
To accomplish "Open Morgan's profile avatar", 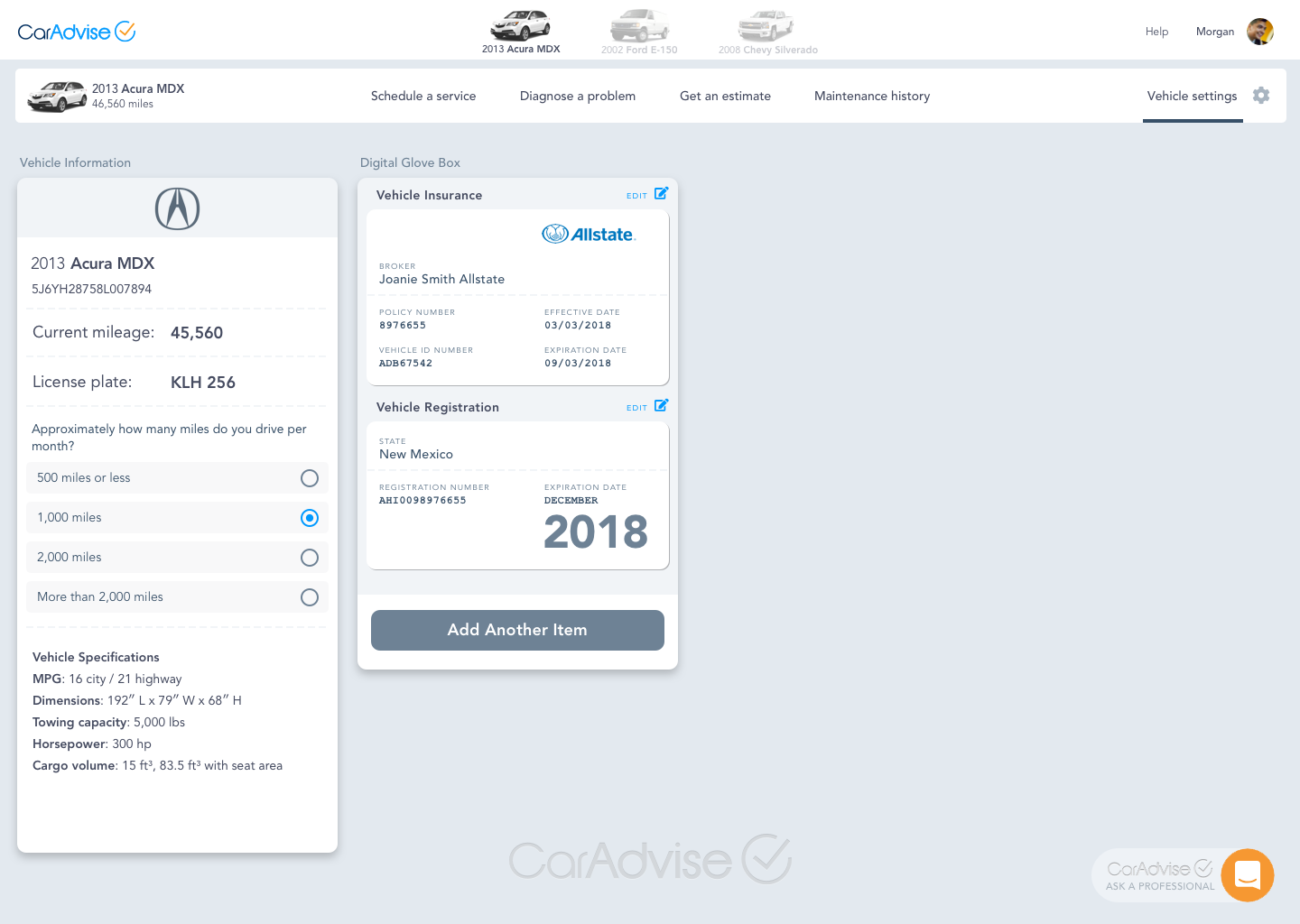I will pyautogui.click(x=1260, y=32).
